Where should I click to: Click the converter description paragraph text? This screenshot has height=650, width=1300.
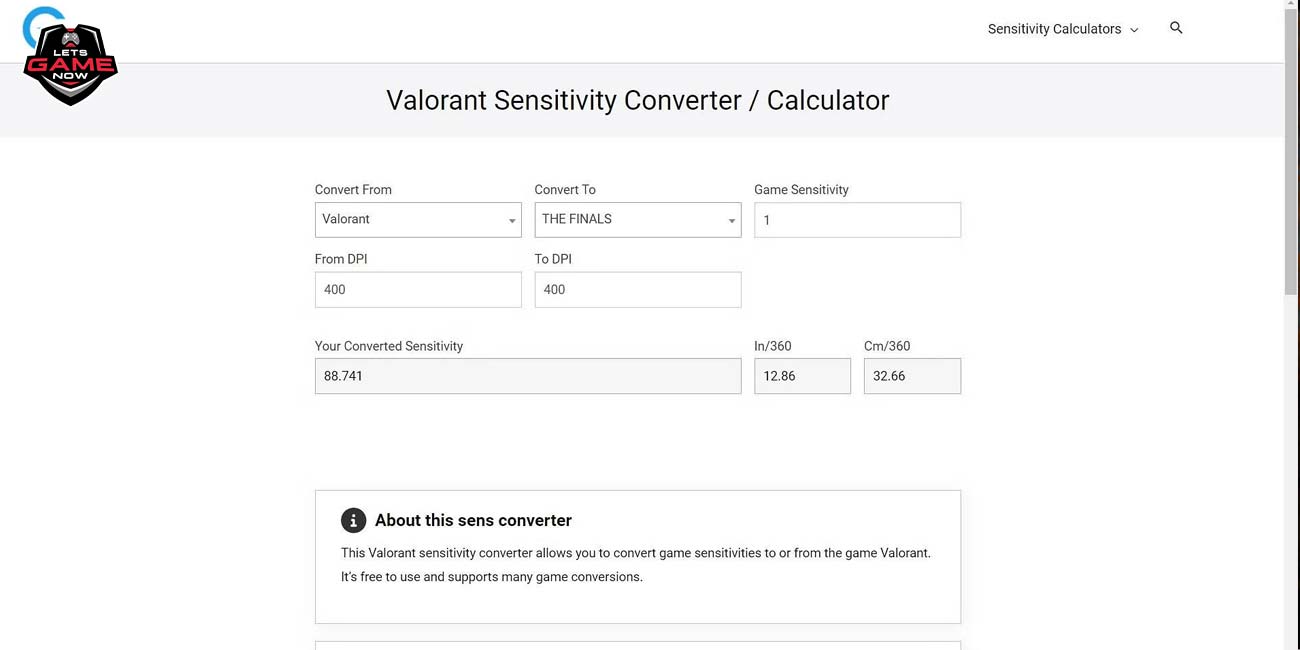coord(636,565)
